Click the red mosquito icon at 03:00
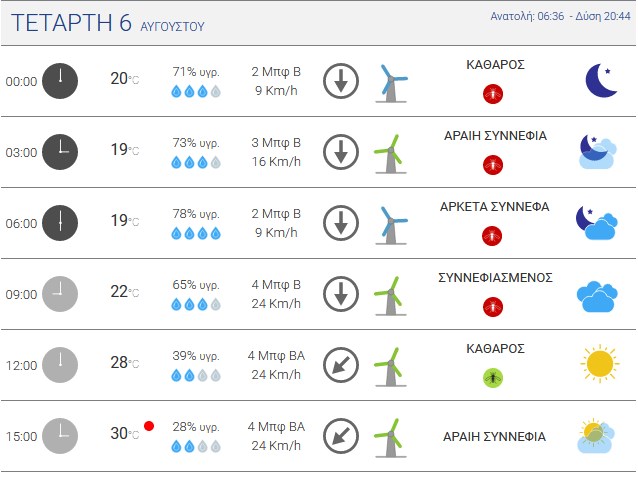The image size is (638, 482). [x=493, y=165]
